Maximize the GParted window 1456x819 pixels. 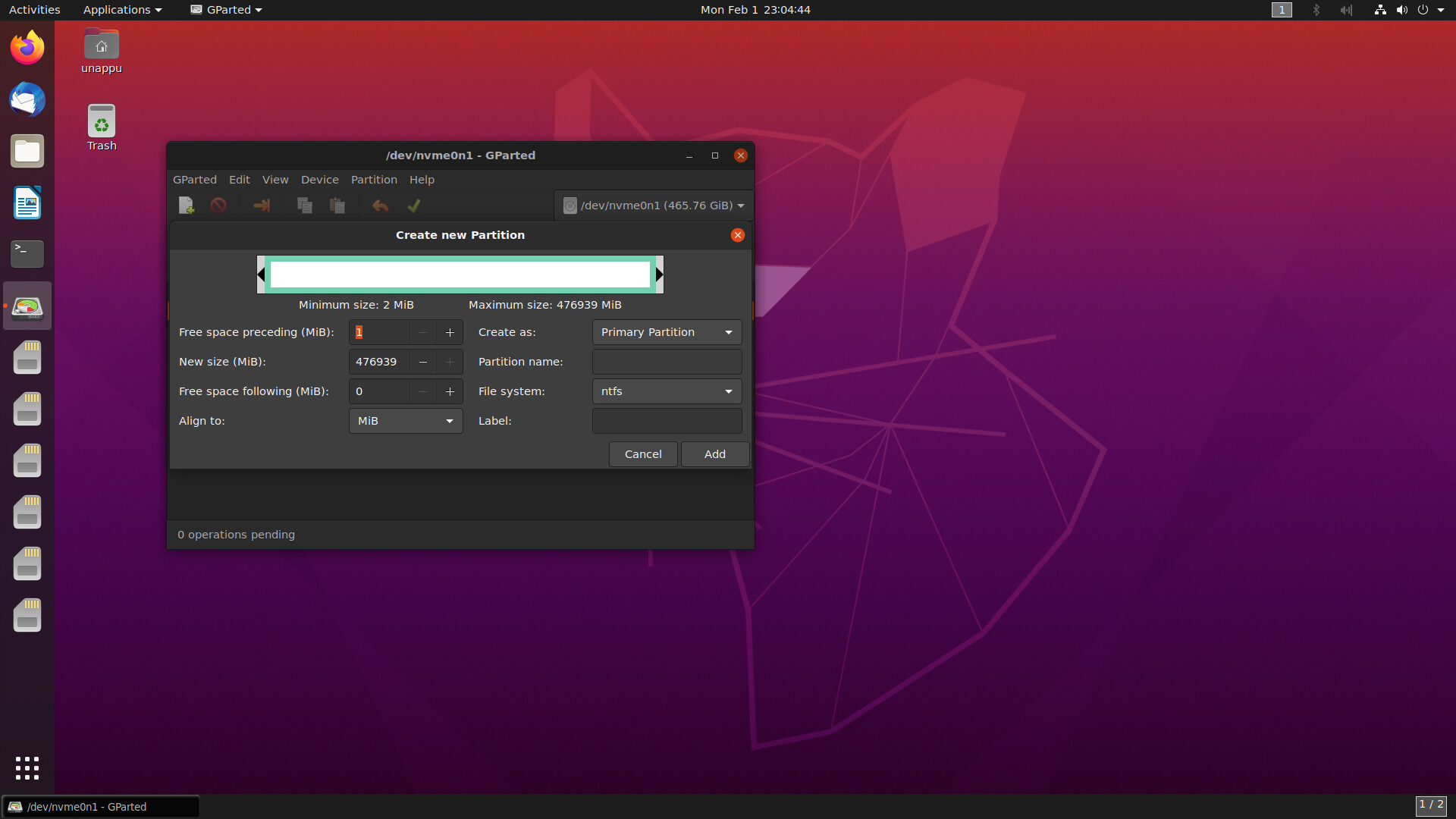coord(715,155)
